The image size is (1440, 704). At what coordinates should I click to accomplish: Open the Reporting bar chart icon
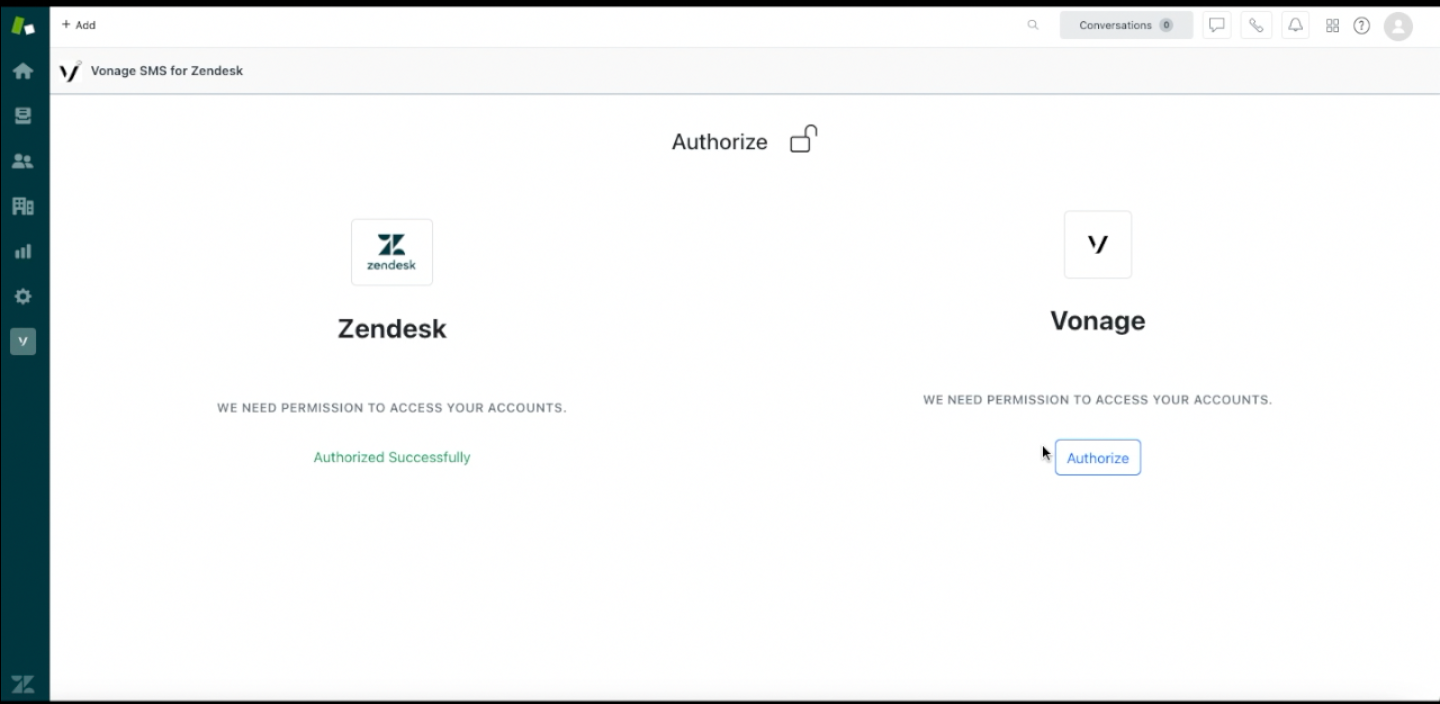click(x=23, y=251)
